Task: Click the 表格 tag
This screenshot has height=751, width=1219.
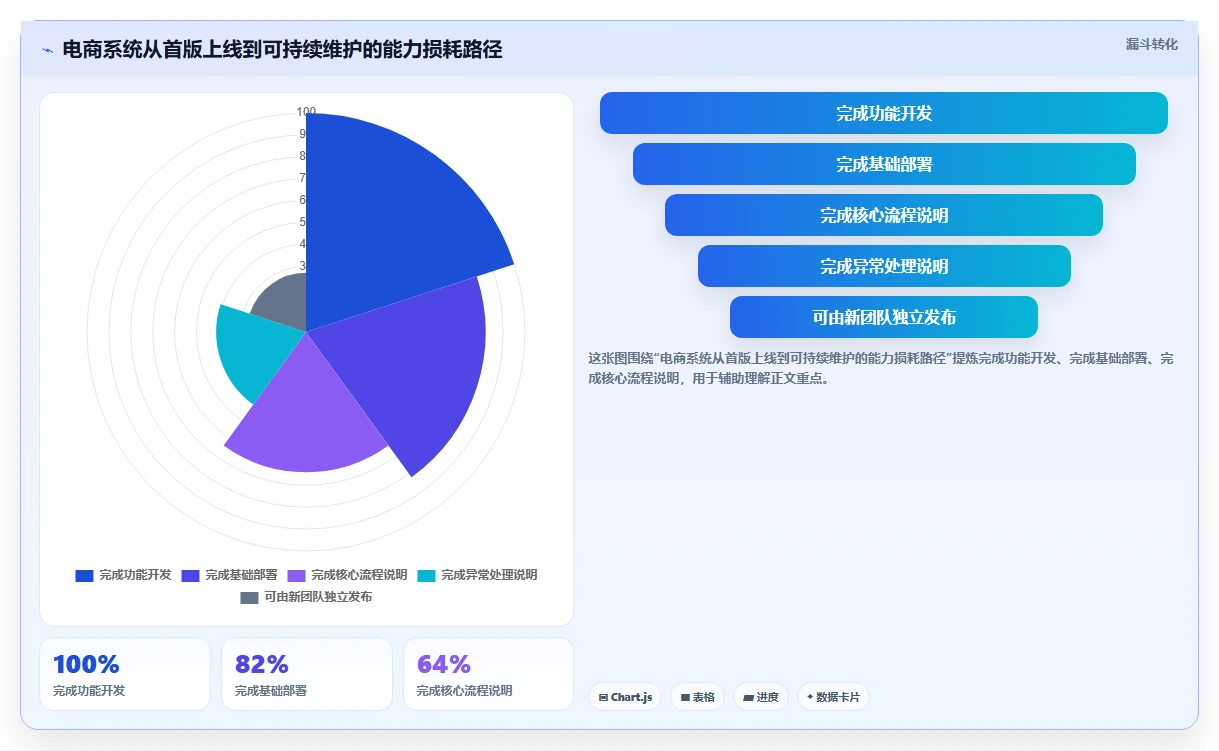Action: tap(698, 697)
